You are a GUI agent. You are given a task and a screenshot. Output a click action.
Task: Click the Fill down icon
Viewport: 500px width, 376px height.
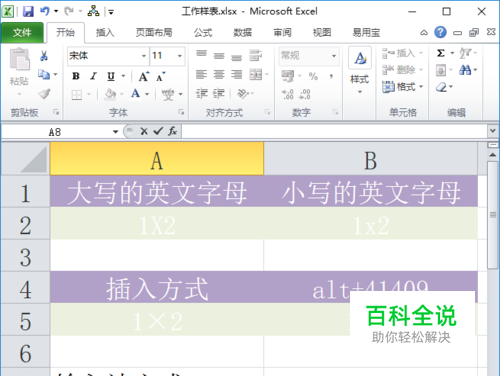tap(441, 70)
